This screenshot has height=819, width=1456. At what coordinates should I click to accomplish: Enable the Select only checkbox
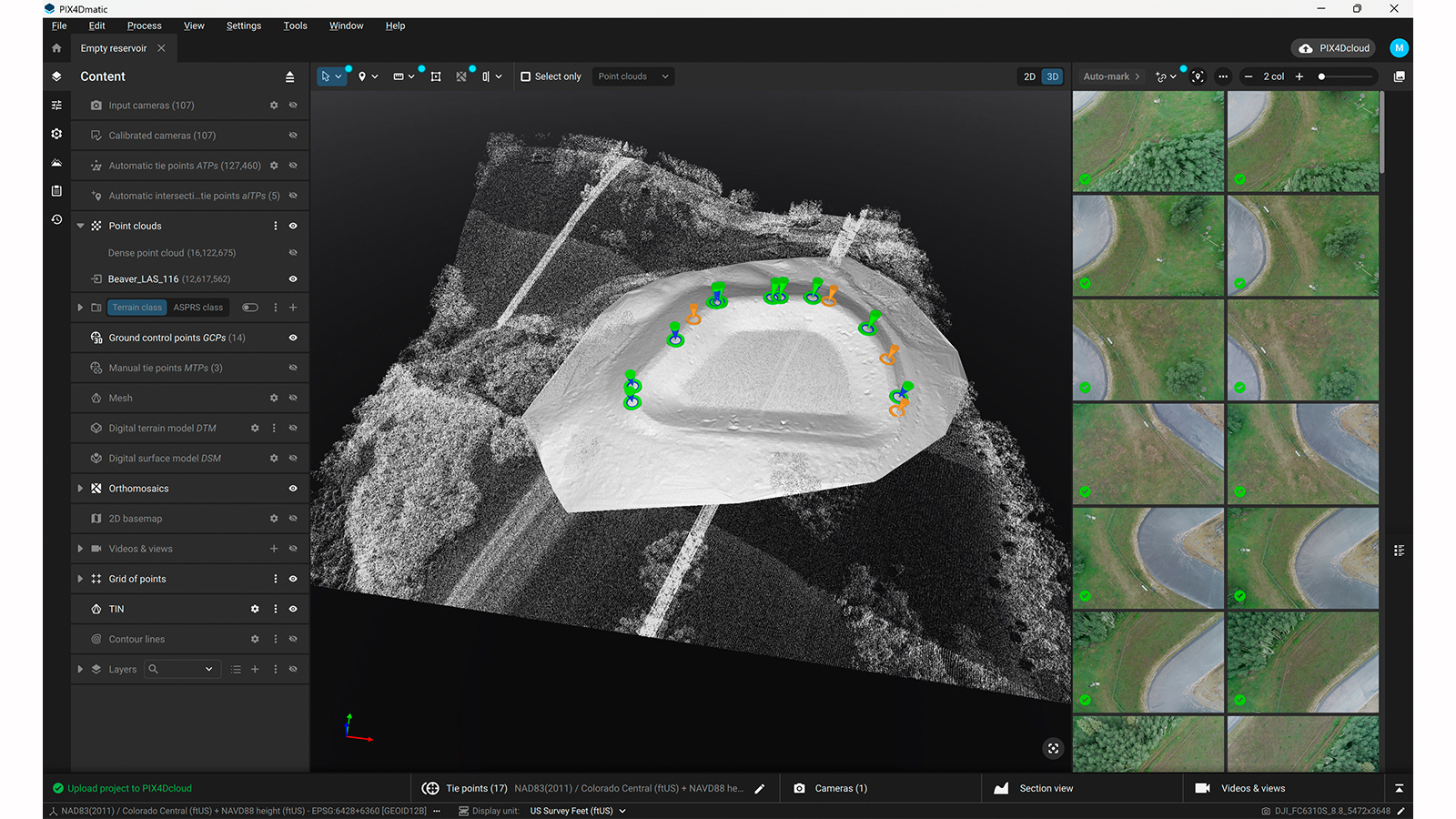tap(526, 76)
